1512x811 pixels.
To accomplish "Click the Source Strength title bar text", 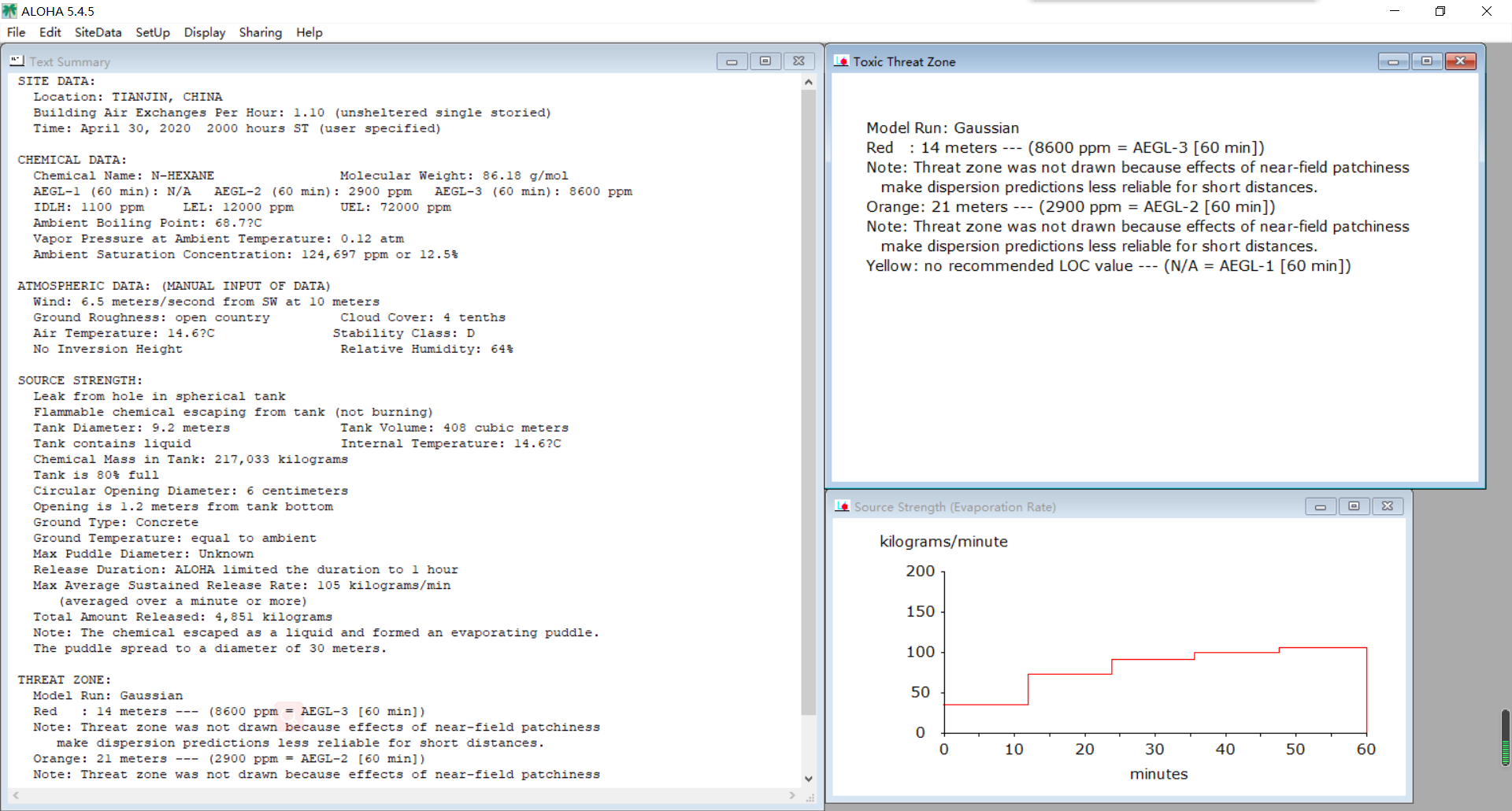I will pyautogui.click(x=955, y=507).
